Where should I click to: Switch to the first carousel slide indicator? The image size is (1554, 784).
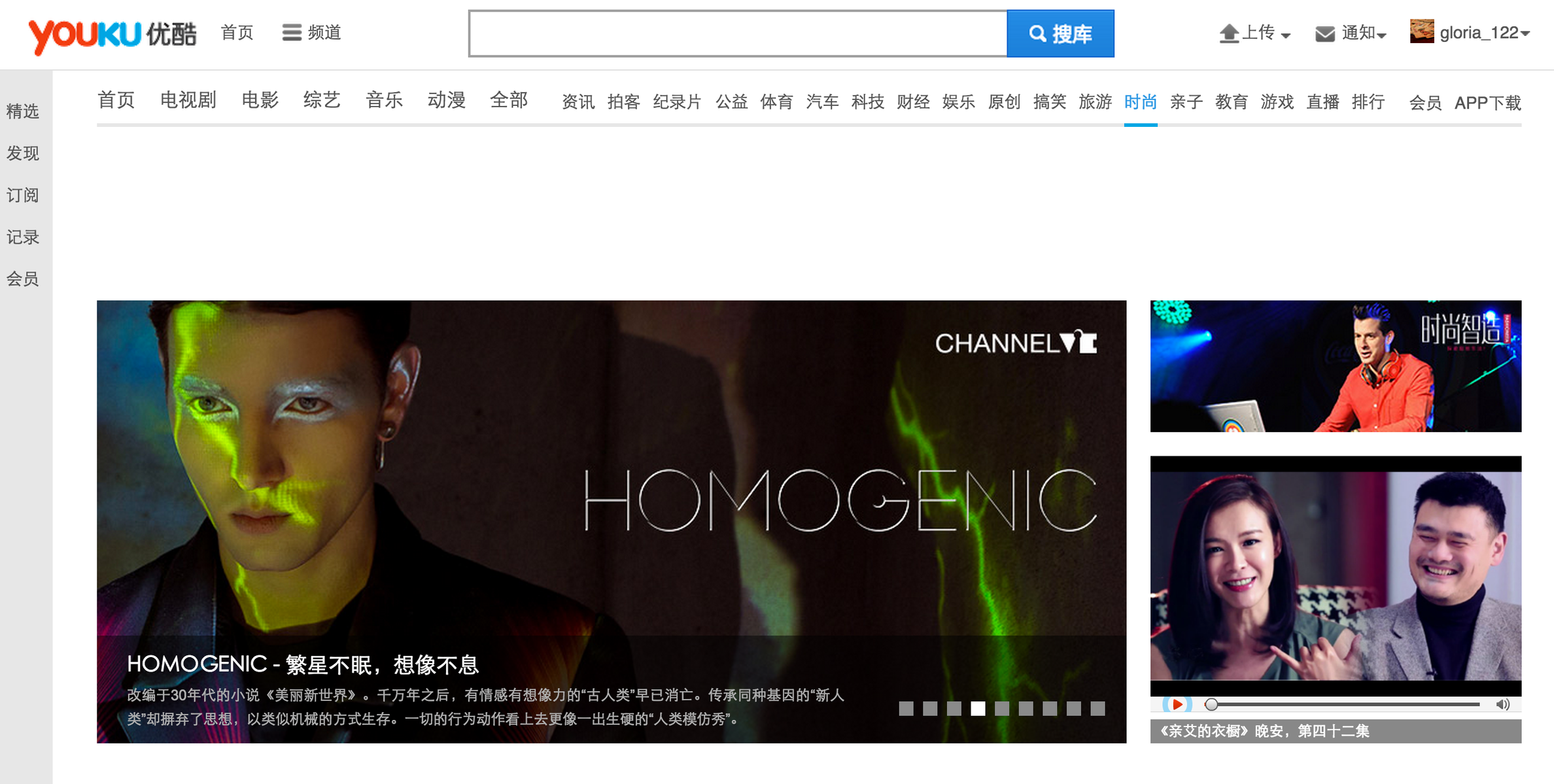point(906,708)
